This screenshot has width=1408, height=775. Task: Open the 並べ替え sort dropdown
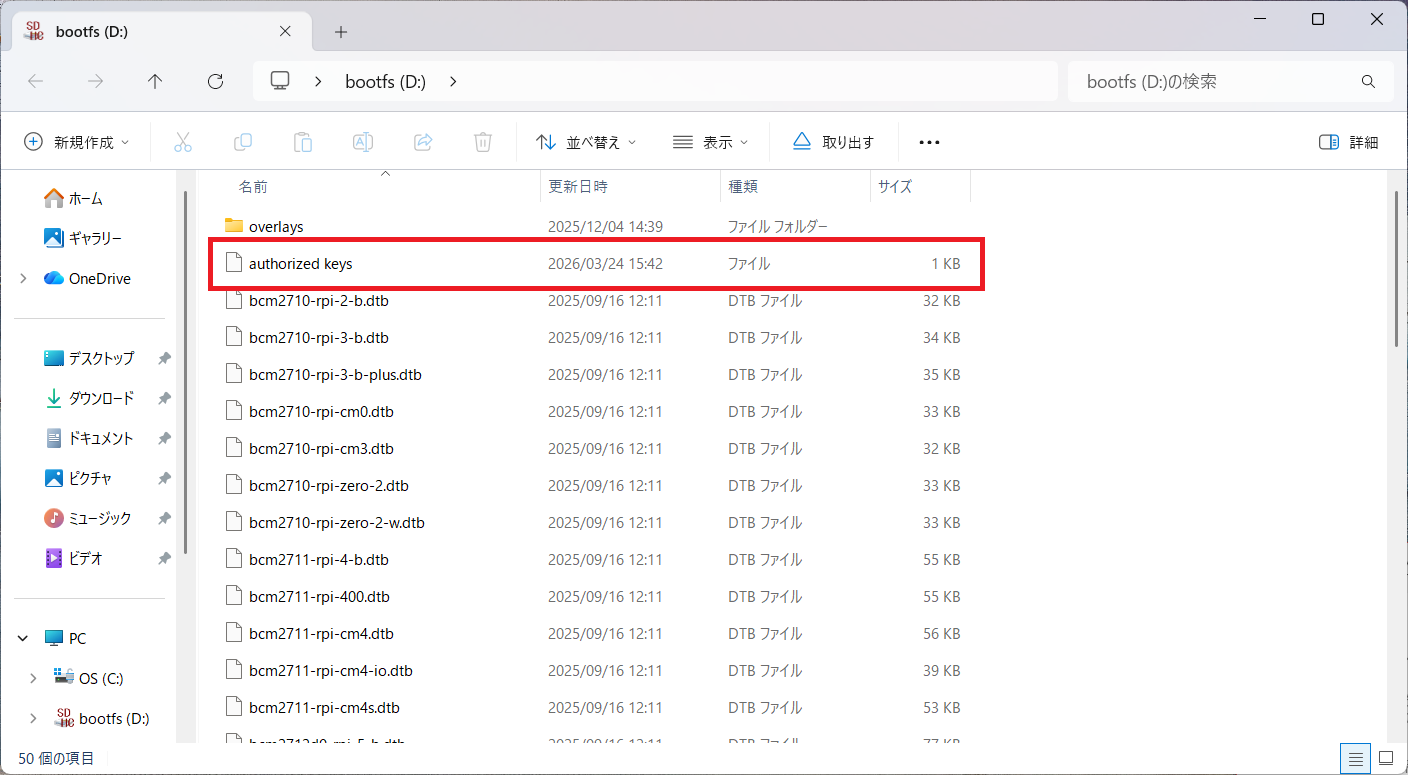[586, 142]
